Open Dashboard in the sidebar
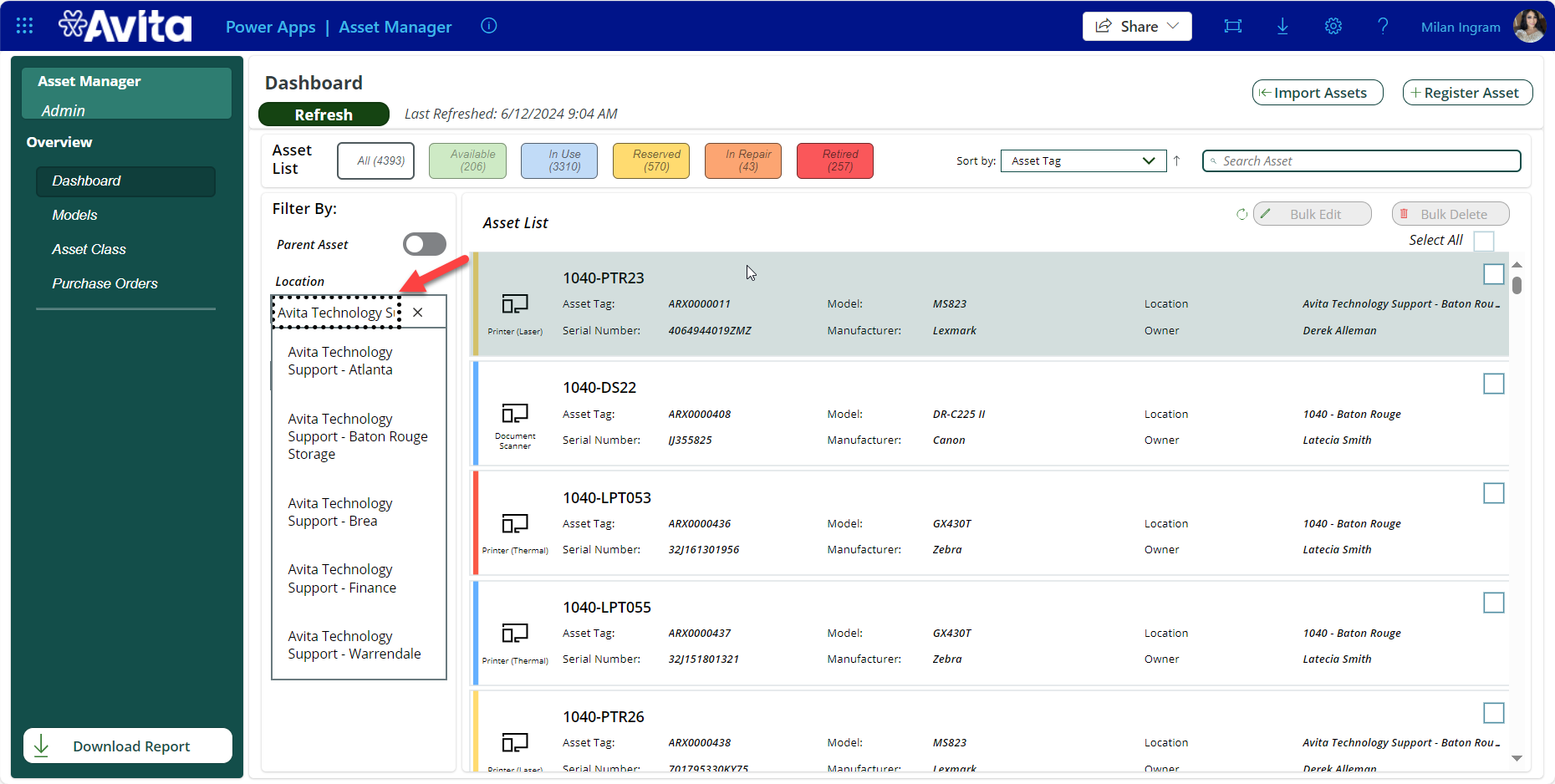 [125, 181]
